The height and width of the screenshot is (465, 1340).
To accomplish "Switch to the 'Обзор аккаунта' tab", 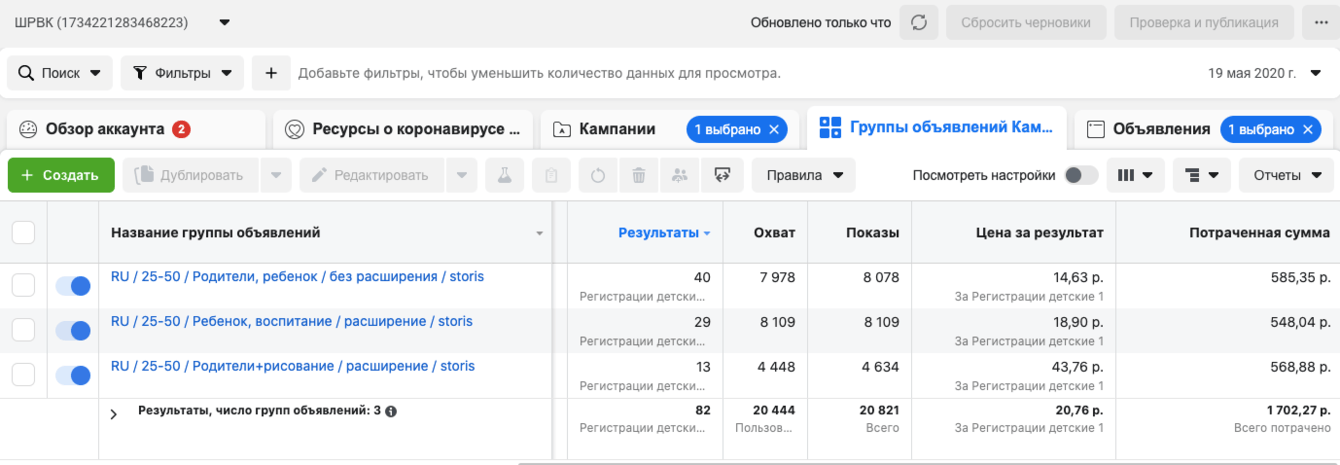I will pos(105,129).
